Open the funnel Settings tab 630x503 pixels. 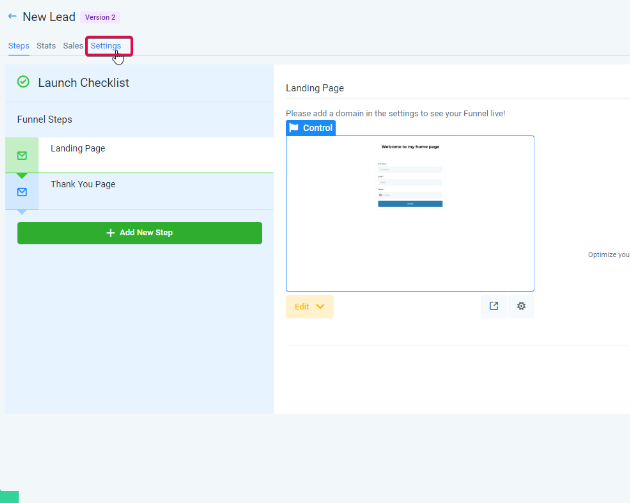pos(106,46)
